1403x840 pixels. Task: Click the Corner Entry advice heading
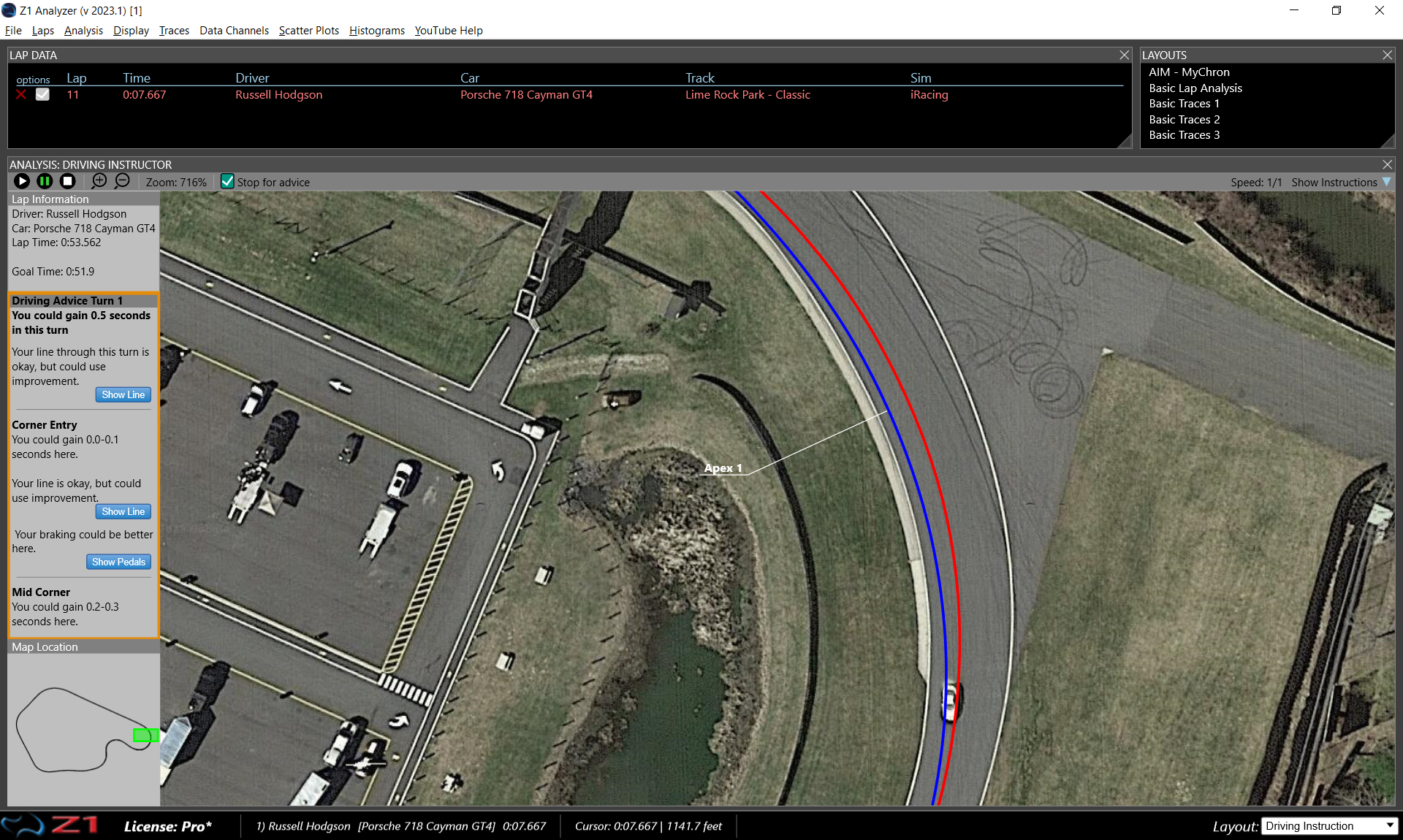pos(44,425)
